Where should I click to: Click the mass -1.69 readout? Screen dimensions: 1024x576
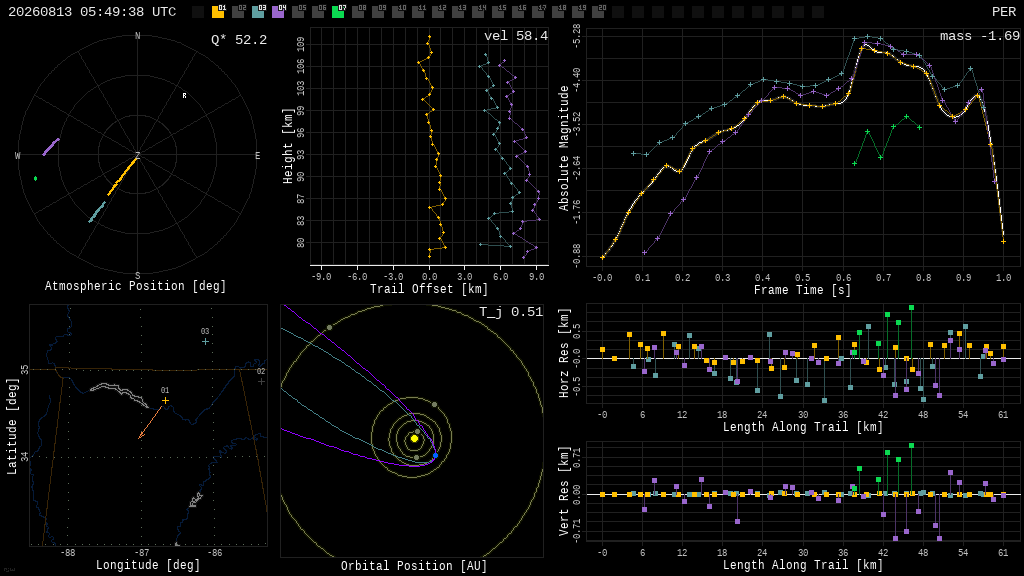[980, 36]
